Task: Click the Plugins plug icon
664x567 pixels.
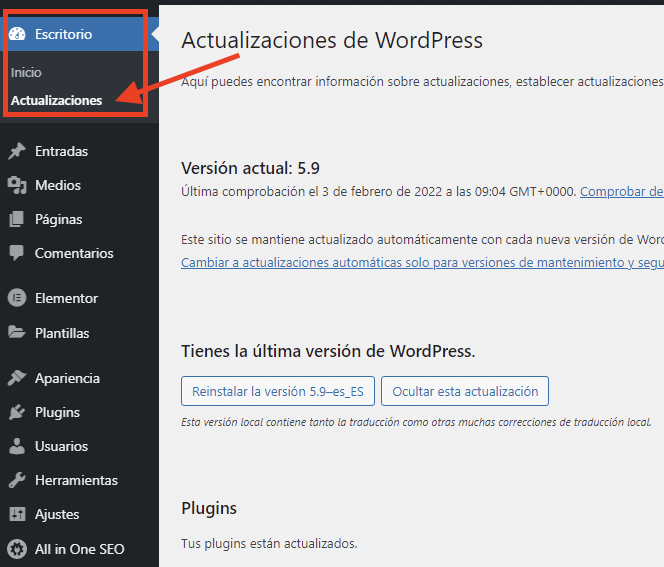Action: pyautogui.click(x=17, y=412)
